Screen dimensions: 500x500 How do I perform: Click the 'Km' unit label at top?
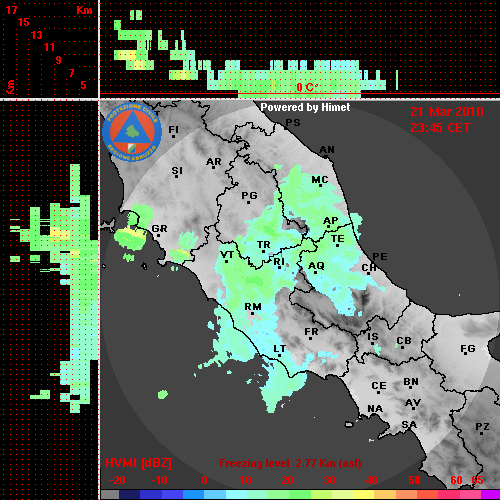coord(84,10)
